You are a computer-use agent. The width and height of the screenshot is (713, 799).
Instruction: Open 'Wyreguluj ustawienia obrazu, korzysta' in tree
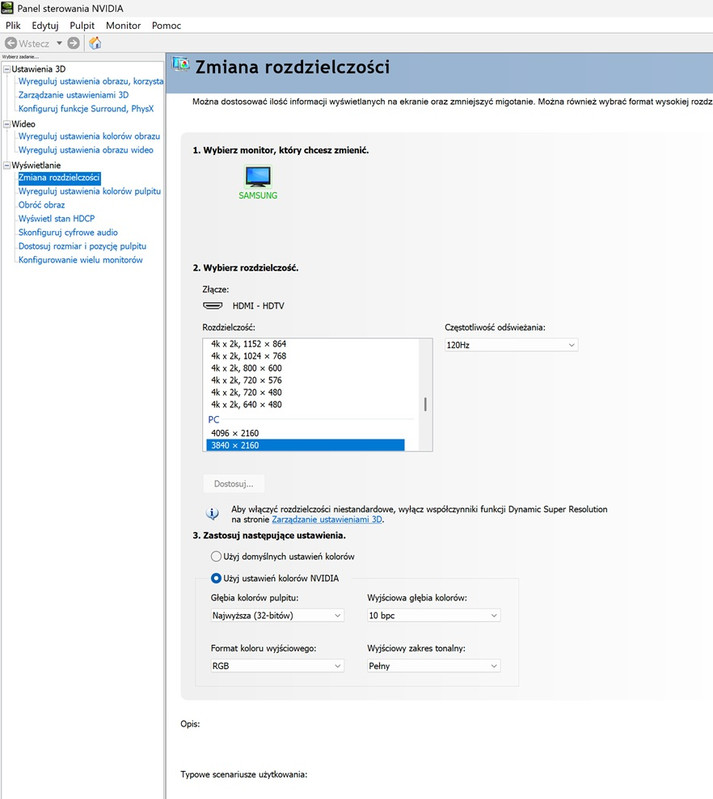pyautogui.click(x=91, y=81)
